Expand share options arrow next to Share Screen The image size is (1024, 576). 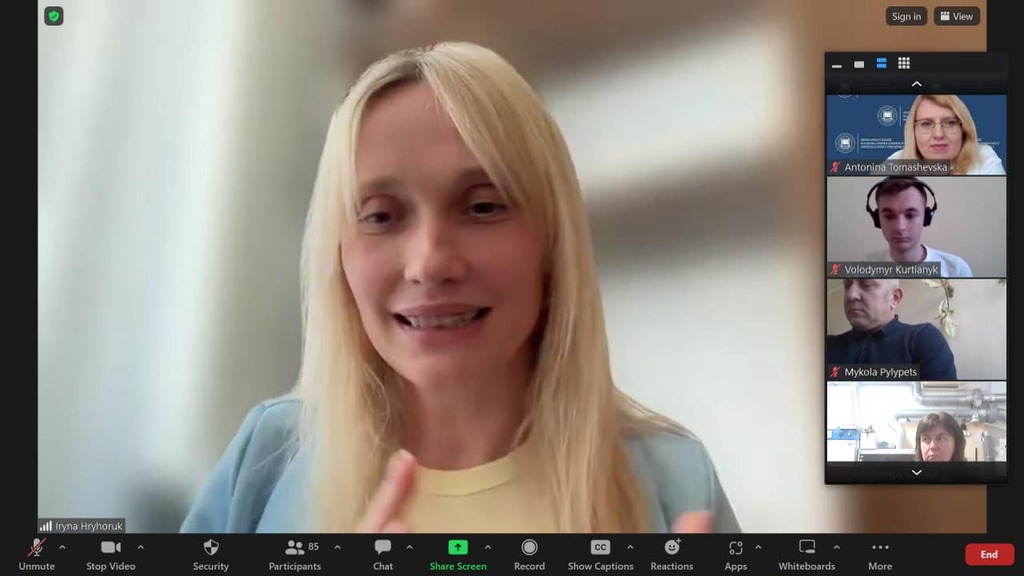(x=488, y=547)
